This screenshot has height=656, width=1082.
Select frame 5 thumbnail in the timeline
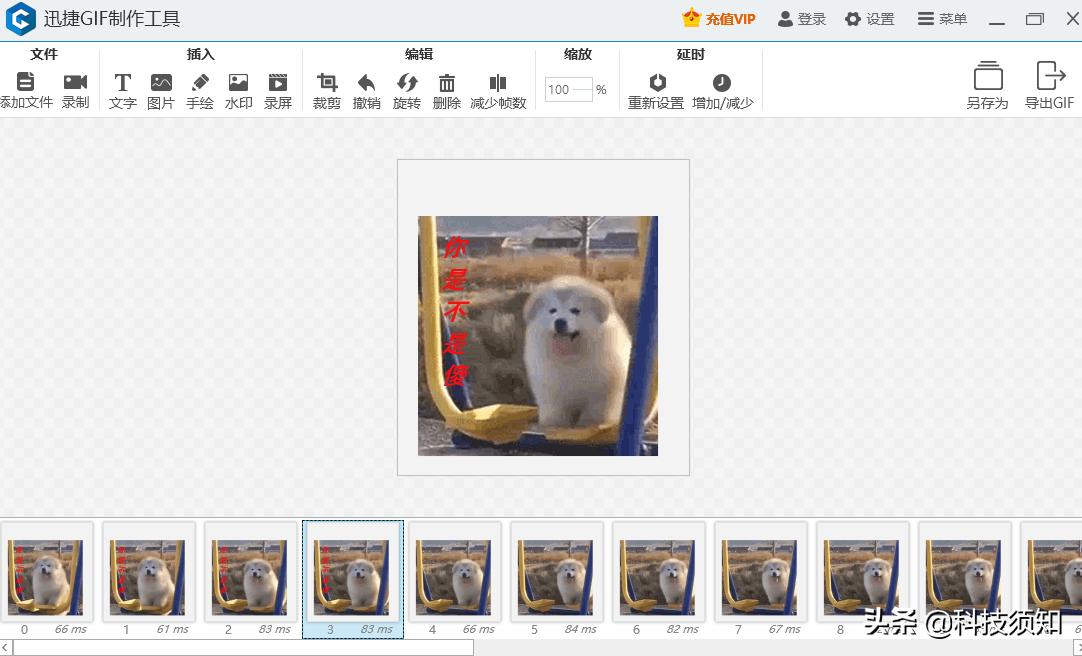tap(557, 577)
